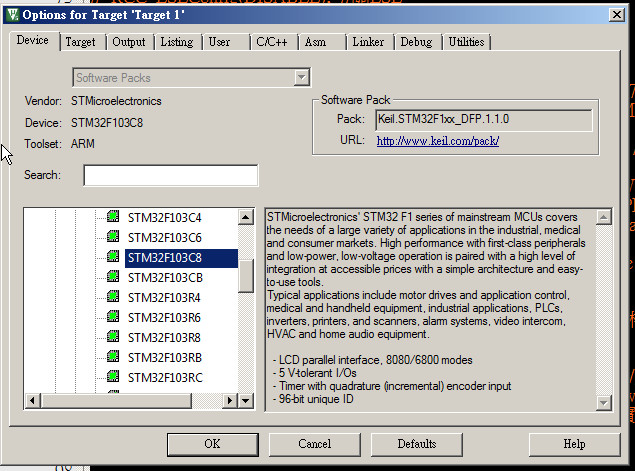Viewport: 635px width, 471px height.
Task: Select STM32F103R8 in the device tree
Action: (x=164, y=338)
